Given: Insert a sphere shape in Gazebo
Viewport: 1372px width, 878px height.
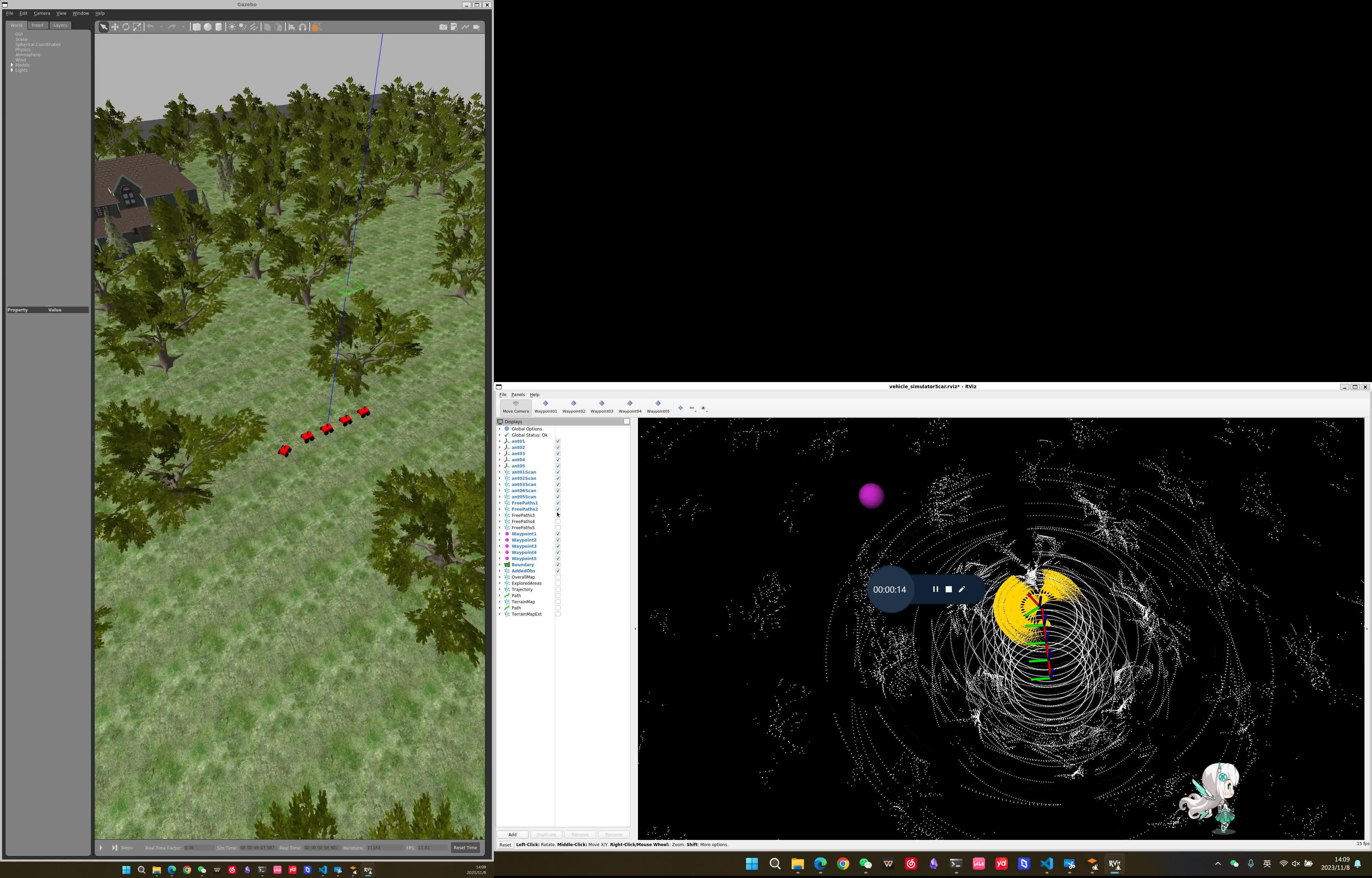Looking at the screenshot, I should (208, 27).
